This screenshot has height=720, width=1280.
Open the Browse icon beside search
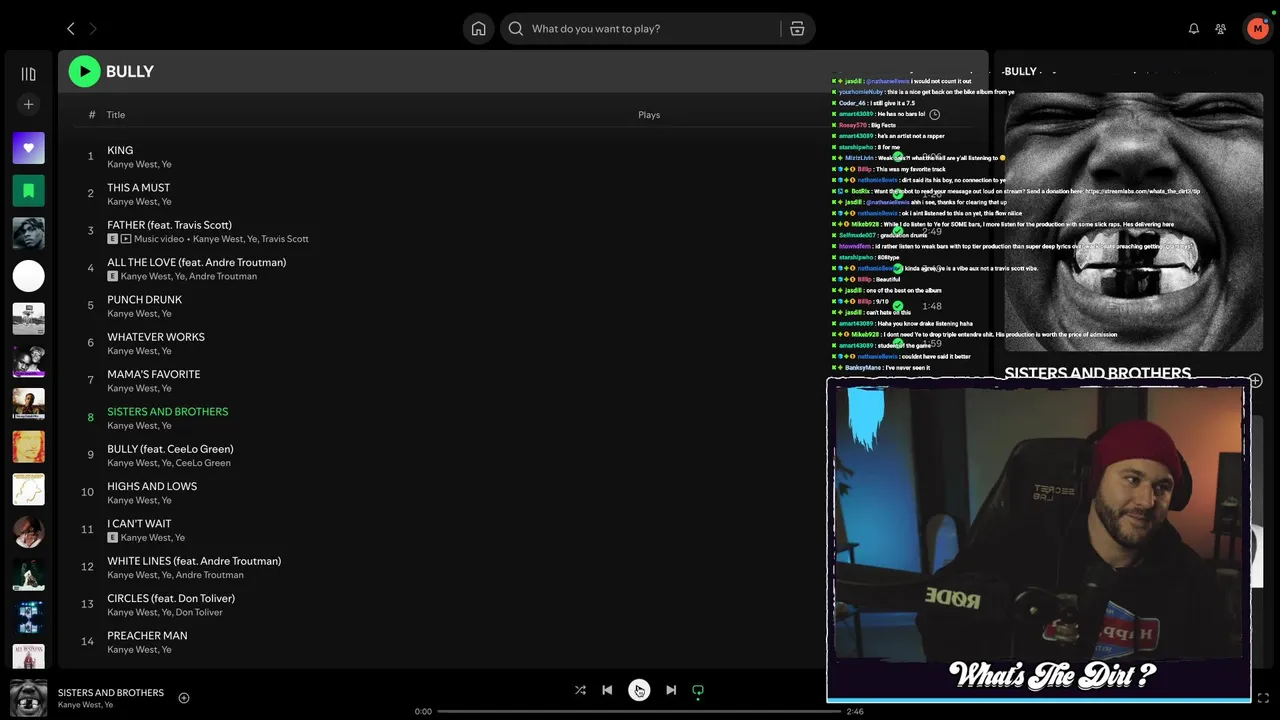(x=797, y=29)
